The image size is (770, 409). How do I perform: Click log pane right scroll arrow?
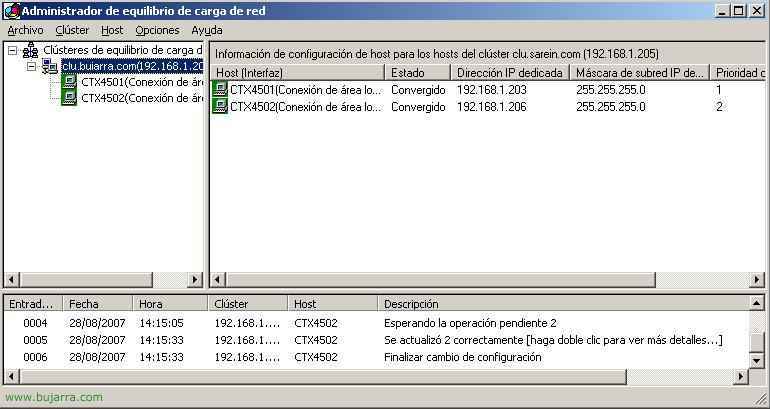click(741, 377)
